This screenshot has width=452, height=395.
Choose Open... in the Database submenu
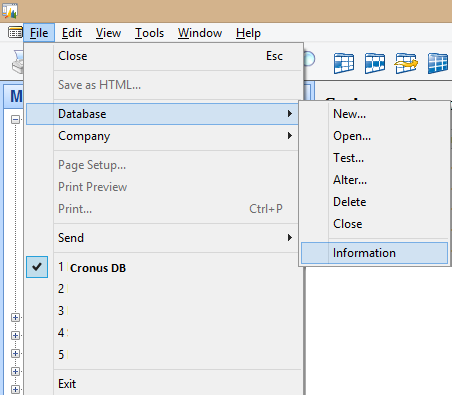(x=374, y=136)
